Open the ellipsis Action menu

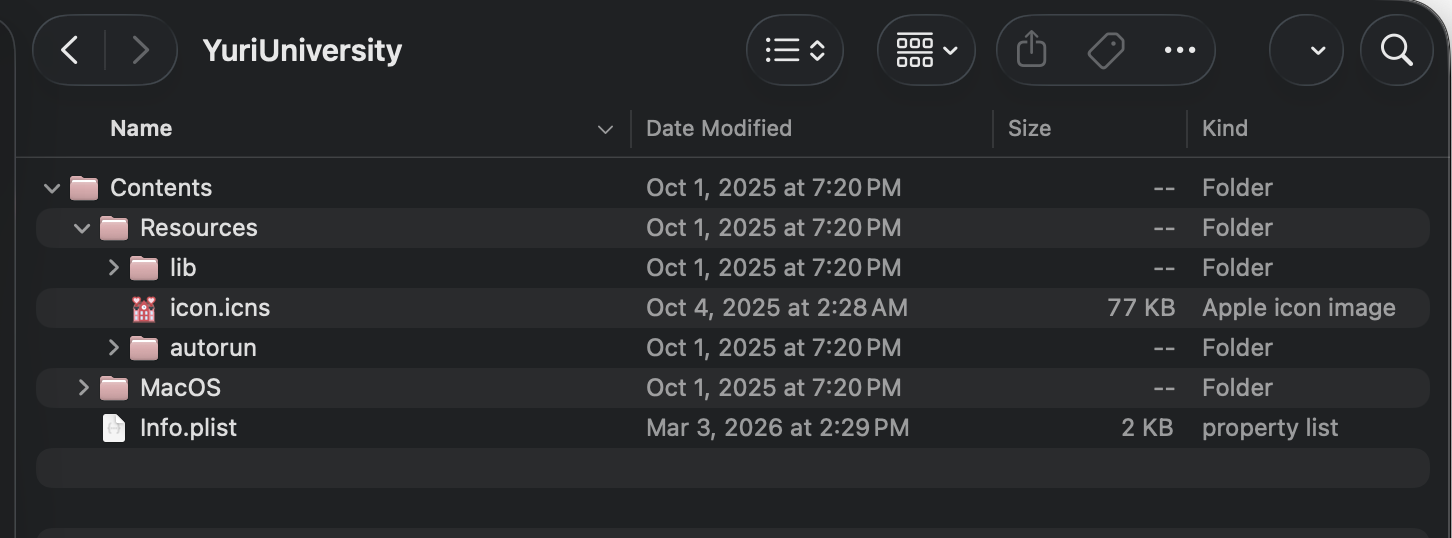(1180, 50)
